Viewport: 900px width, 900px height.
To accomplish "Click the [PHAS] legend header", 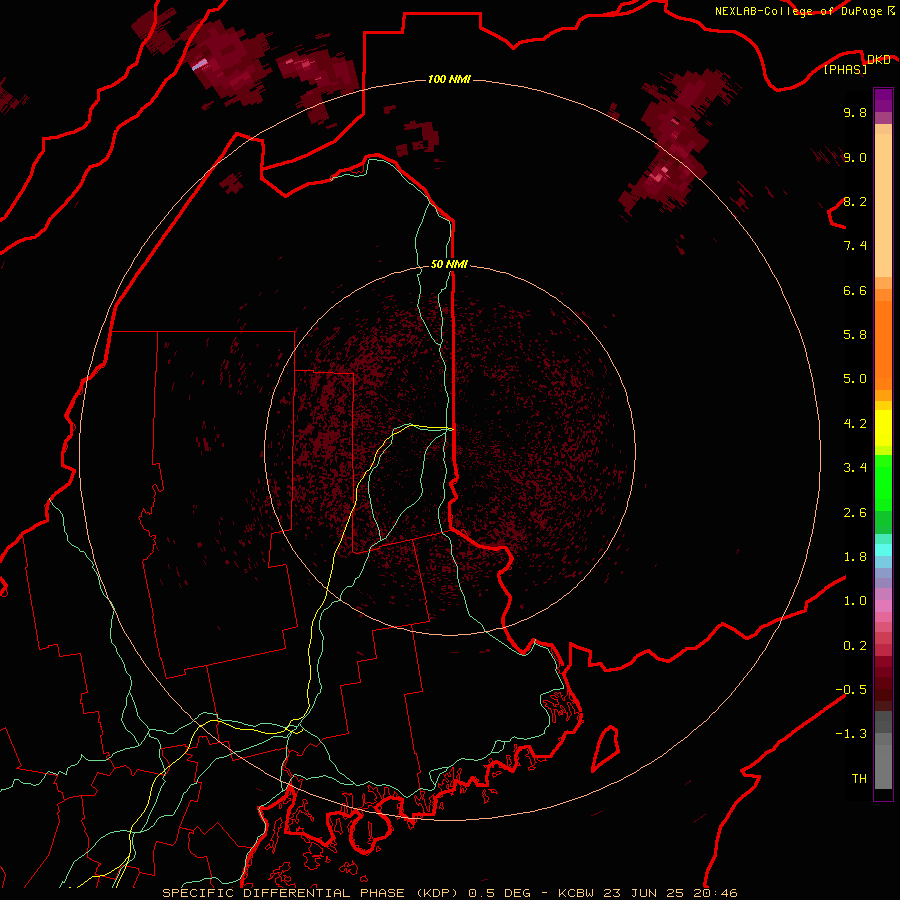I will point(845,69).
